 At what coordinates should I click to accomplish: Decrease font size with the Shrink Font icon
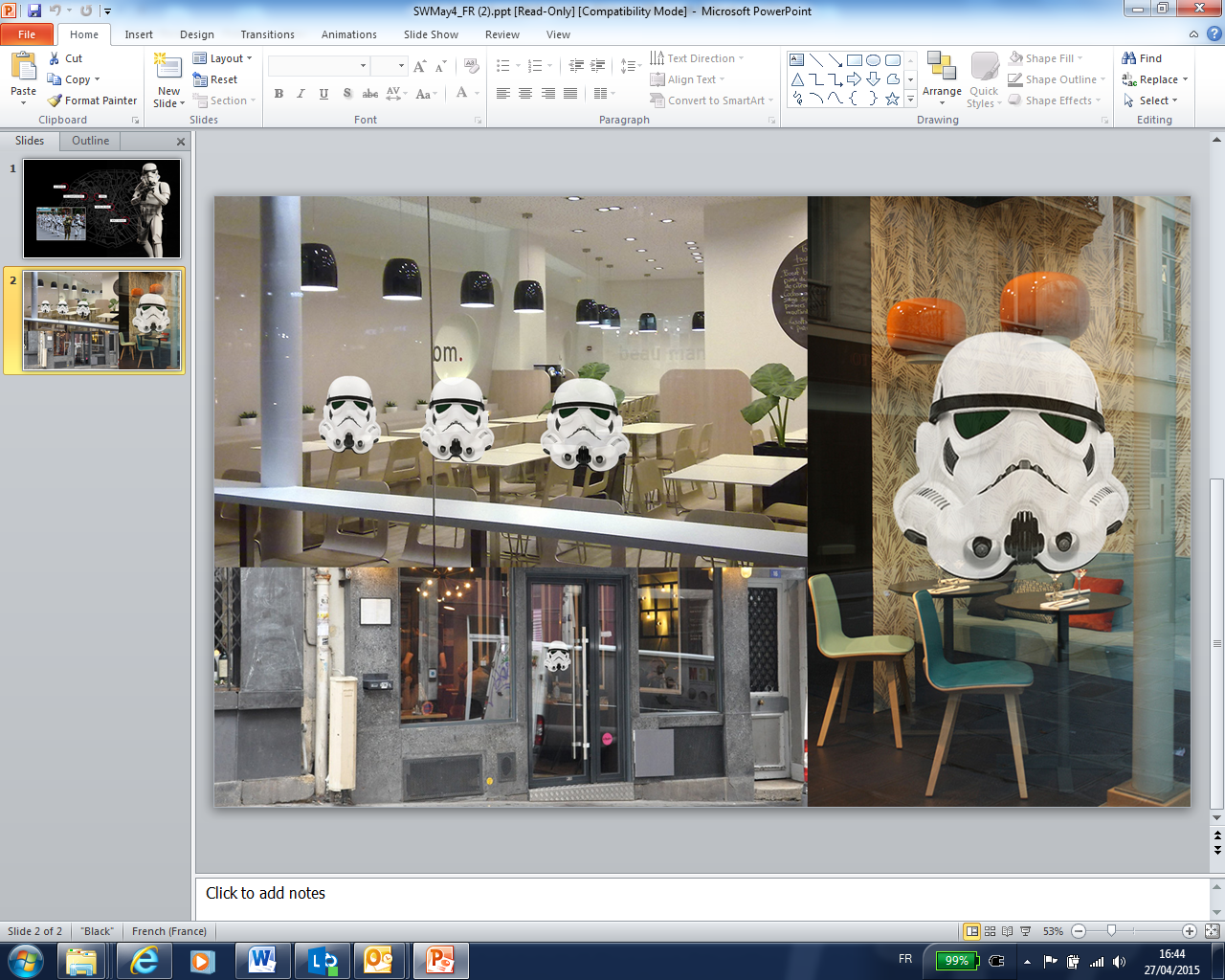coord(440,66)
